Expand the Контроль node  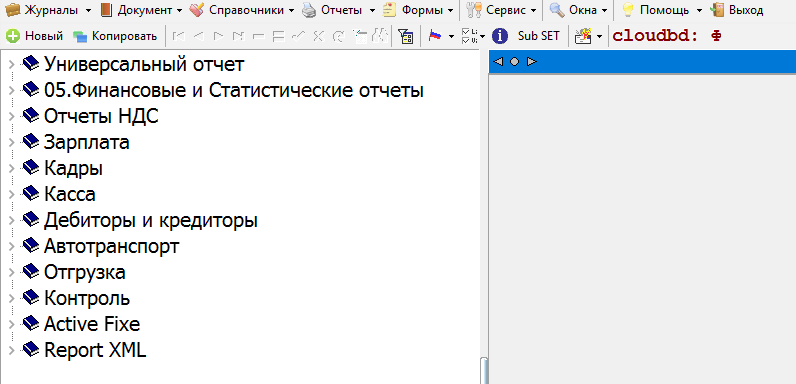pos(12,298)
